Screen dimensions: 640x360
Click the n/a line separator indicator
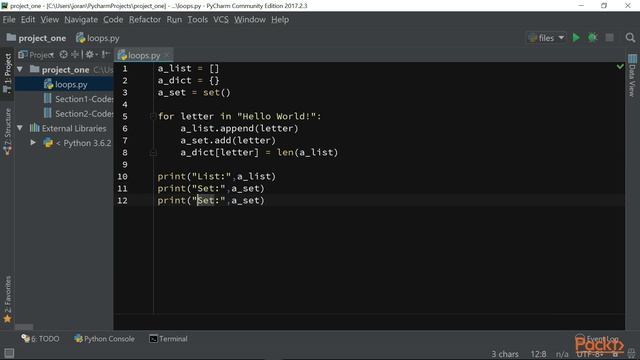coord(562,354)
